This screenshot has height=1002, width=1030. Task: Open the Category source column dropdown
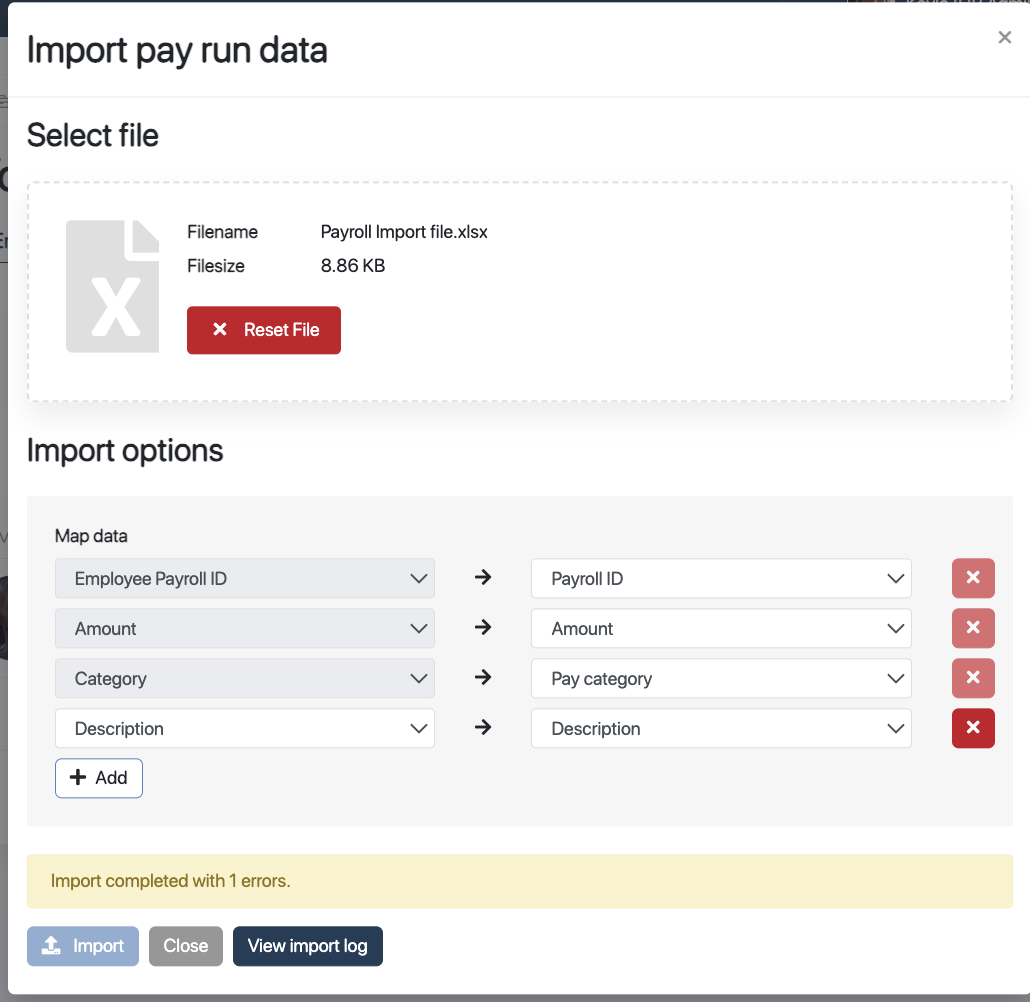tap(244, 678)
